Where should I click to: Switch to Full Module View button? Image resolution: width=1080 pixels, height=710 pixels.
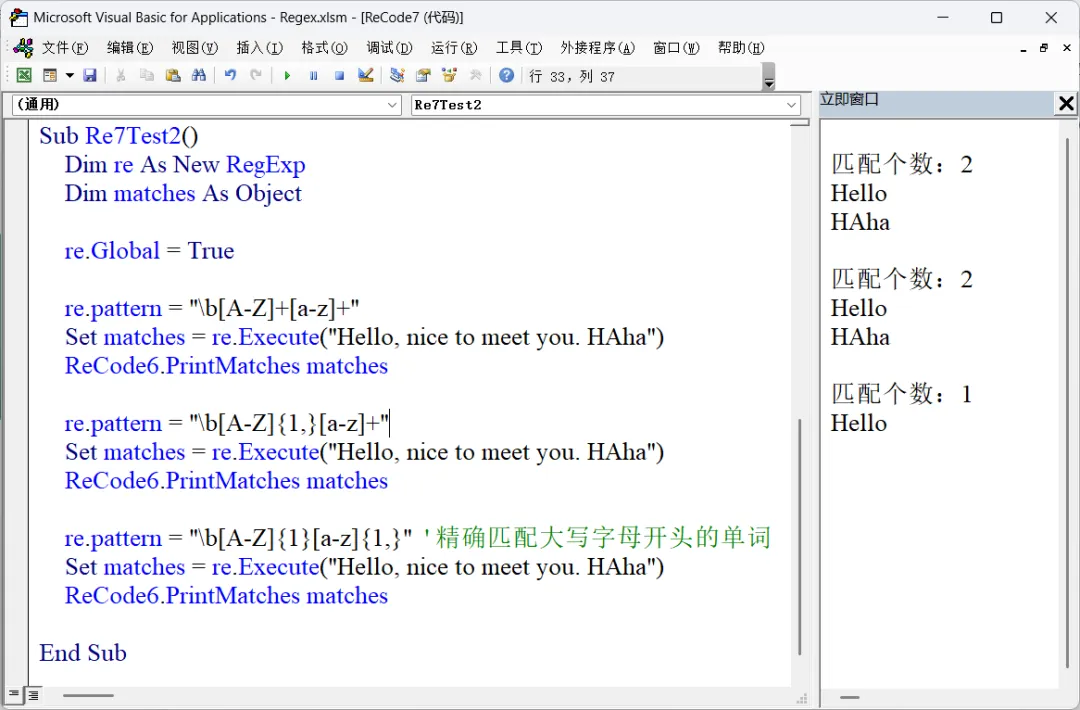(x=32, y=695)
